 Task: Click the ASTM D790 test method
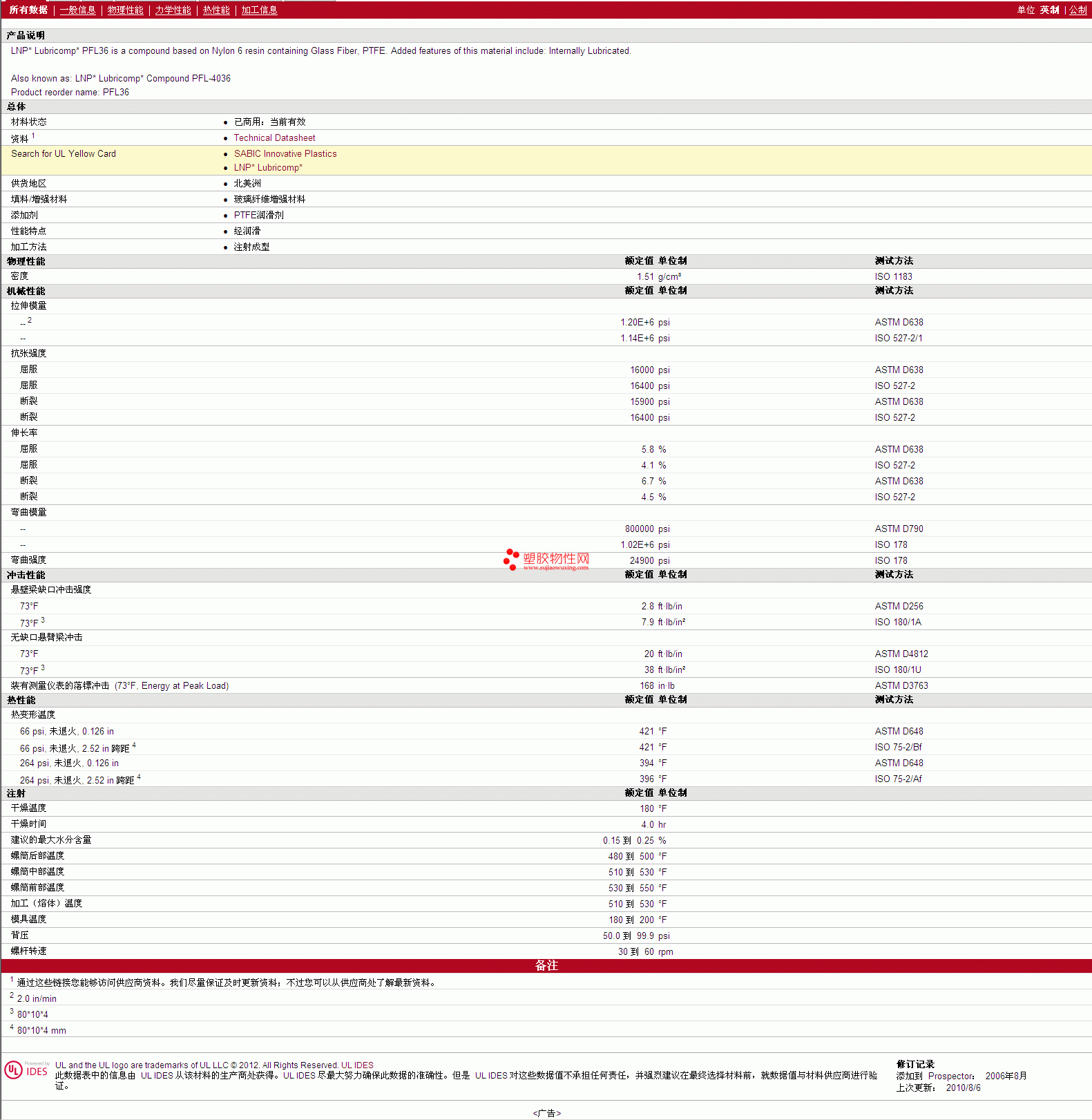click(x=899, y=529)
